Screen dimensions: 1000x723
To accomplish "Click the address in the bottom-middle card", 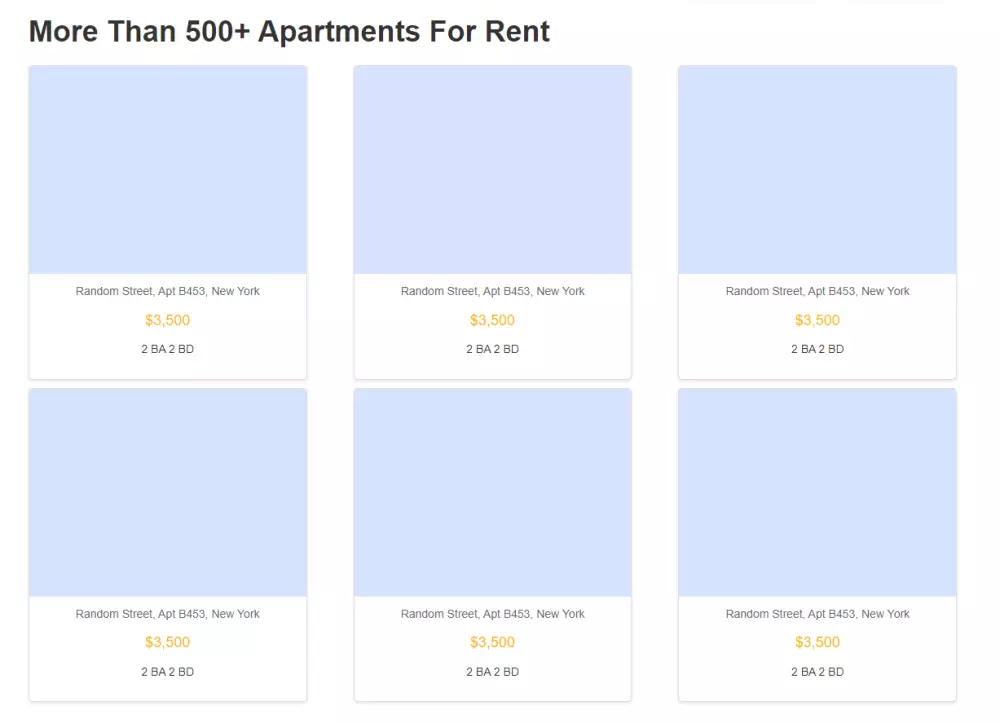I will click(x=493, y=614).
